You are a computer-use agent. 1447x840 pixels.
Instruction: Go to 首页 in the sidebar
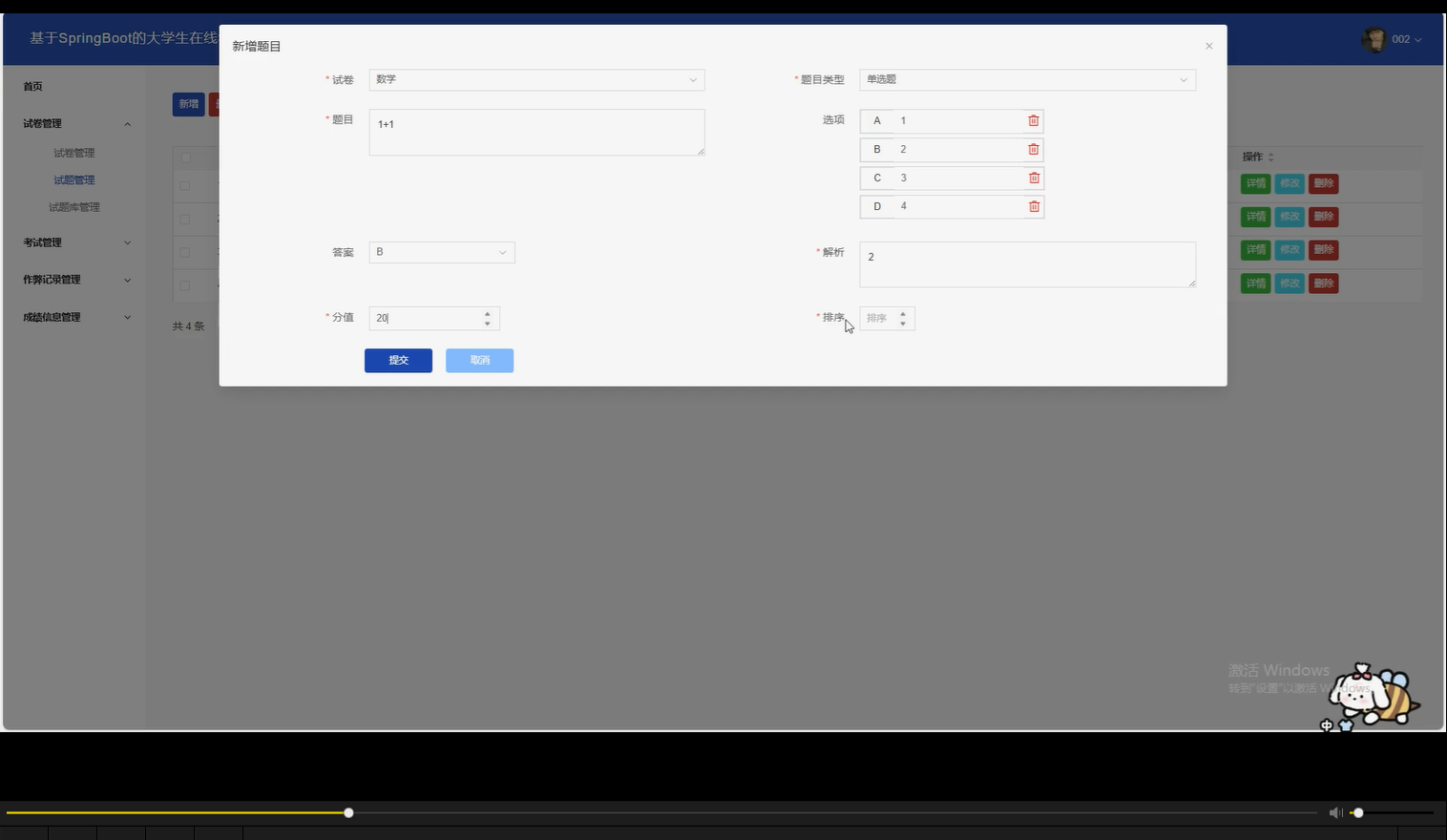[x=33, y=87]
